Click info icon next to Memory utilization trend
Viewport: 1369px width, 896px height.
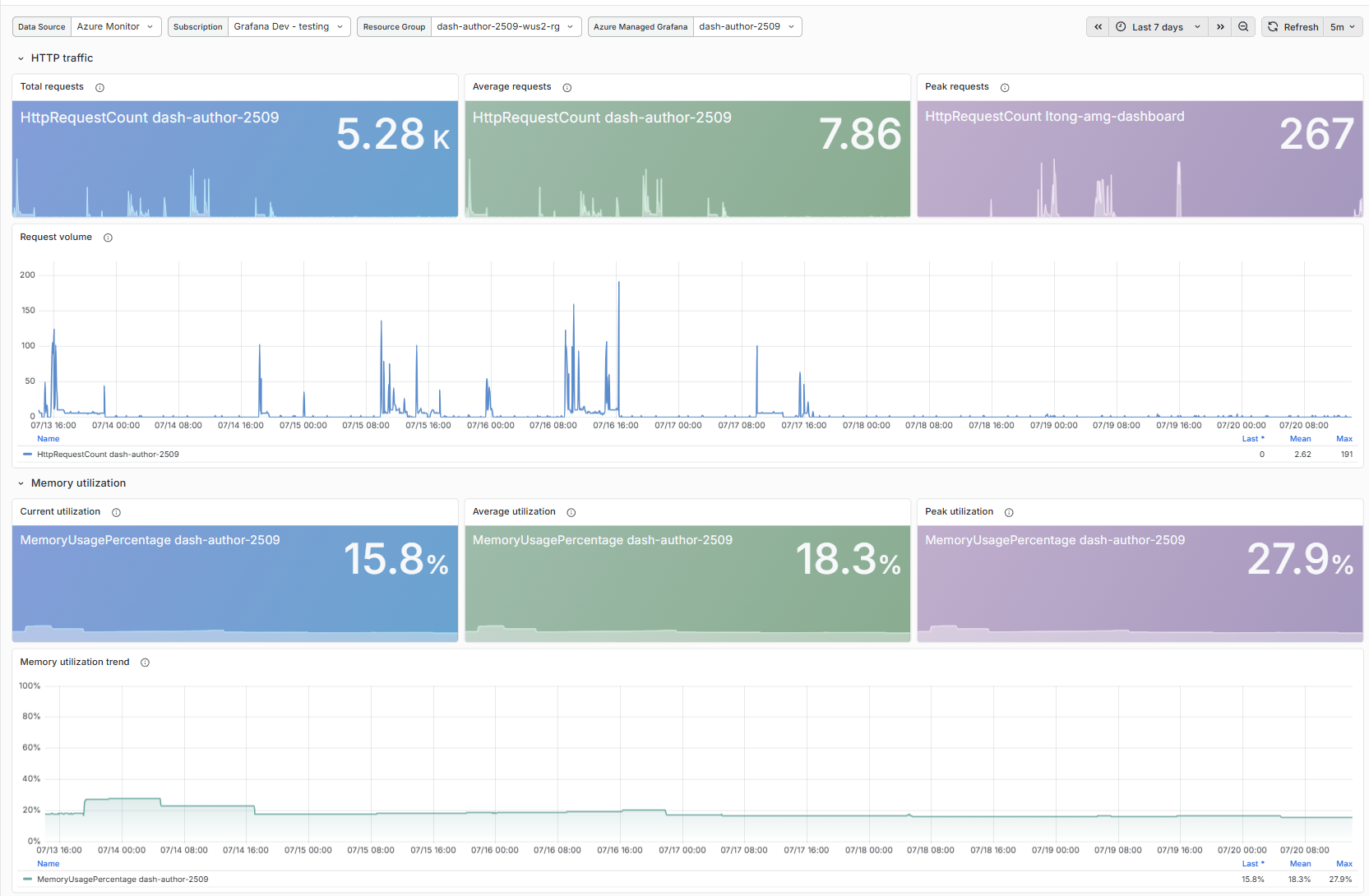(x=145, y=663)
